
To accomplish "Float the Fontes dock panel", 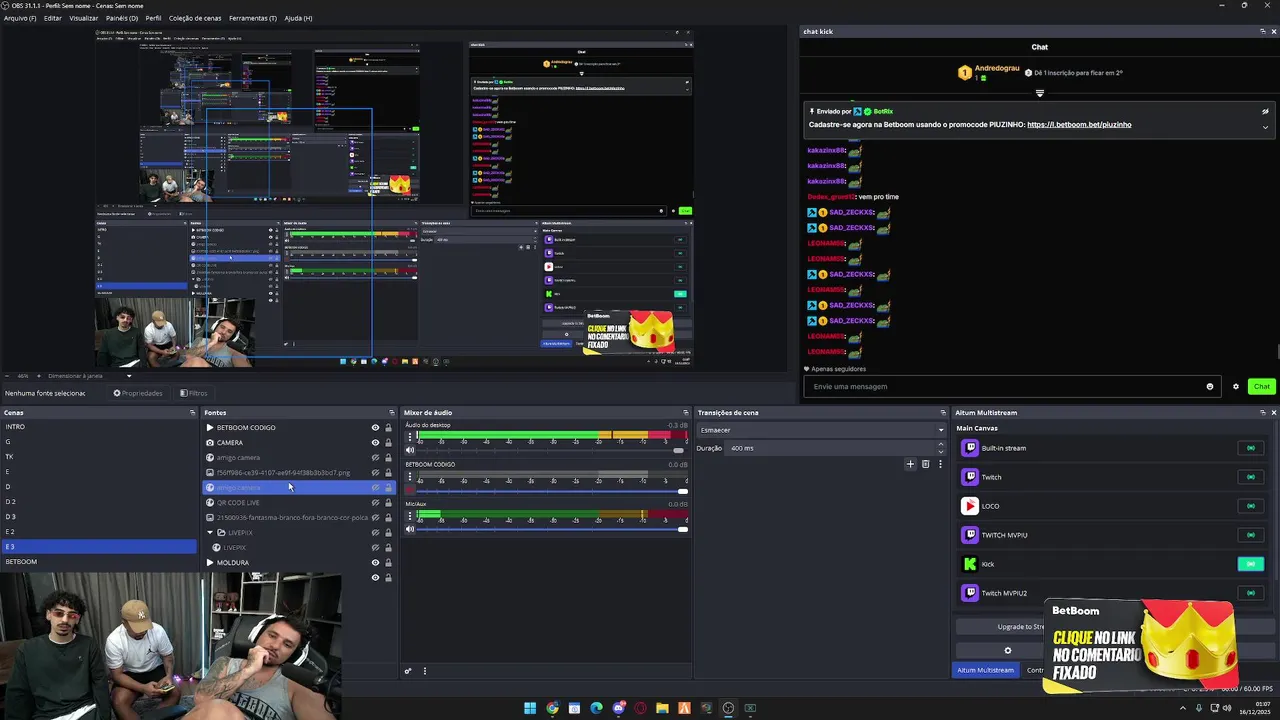I will [391, 413].
